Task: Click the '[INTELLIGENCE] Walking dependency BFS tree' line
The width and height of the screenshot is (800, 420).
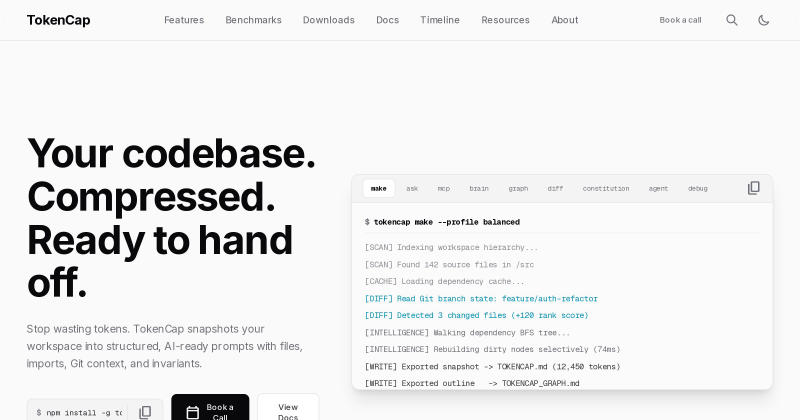Action: (x=467, y=332)
